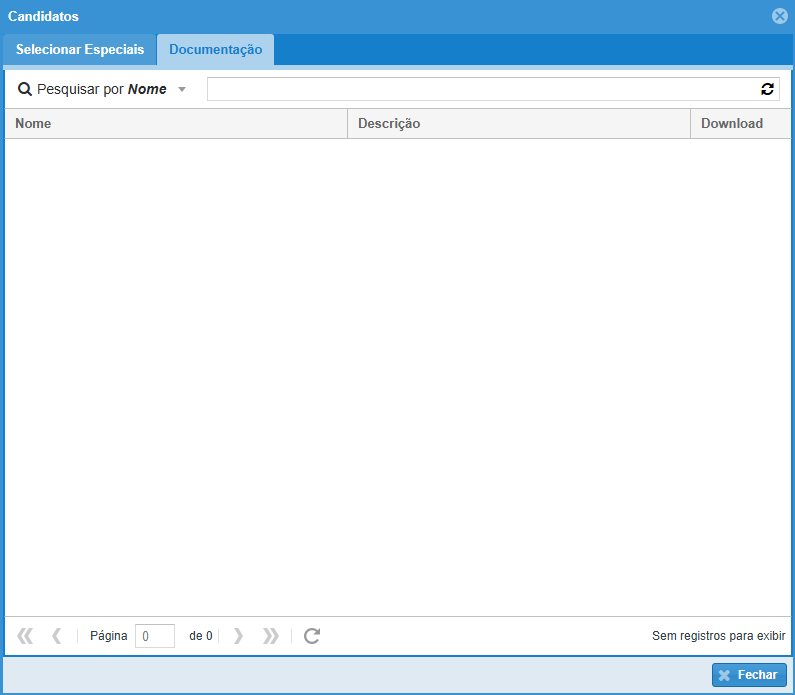Screen dimensions: 795x695
Task: Switch to Selecionar Especiais tab
Action: pyautogui.click(x=80, y=50)
